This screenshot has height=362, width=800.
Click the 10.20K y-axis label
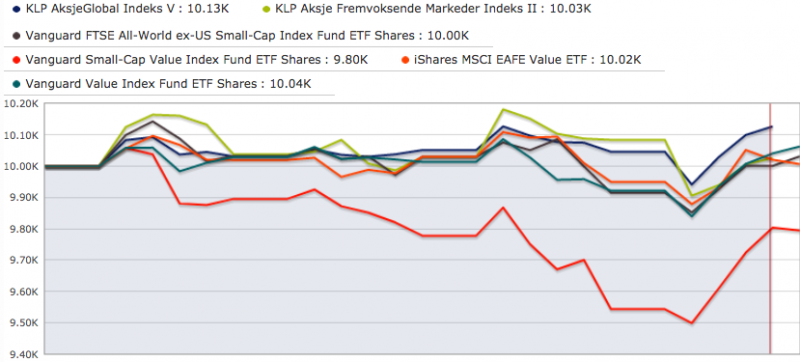20,104
